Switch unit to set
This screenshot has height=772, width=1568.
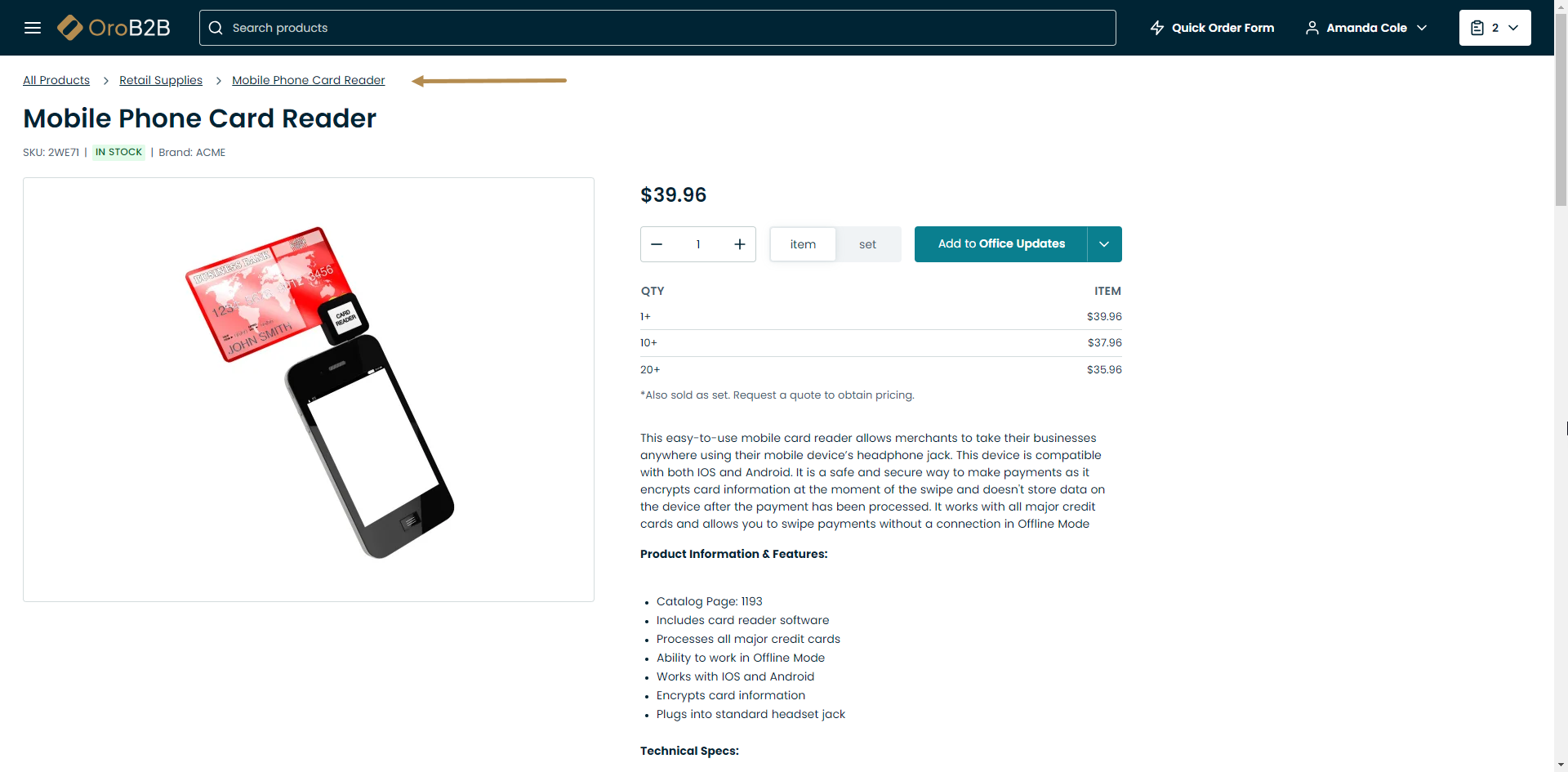tap(867, 244)
